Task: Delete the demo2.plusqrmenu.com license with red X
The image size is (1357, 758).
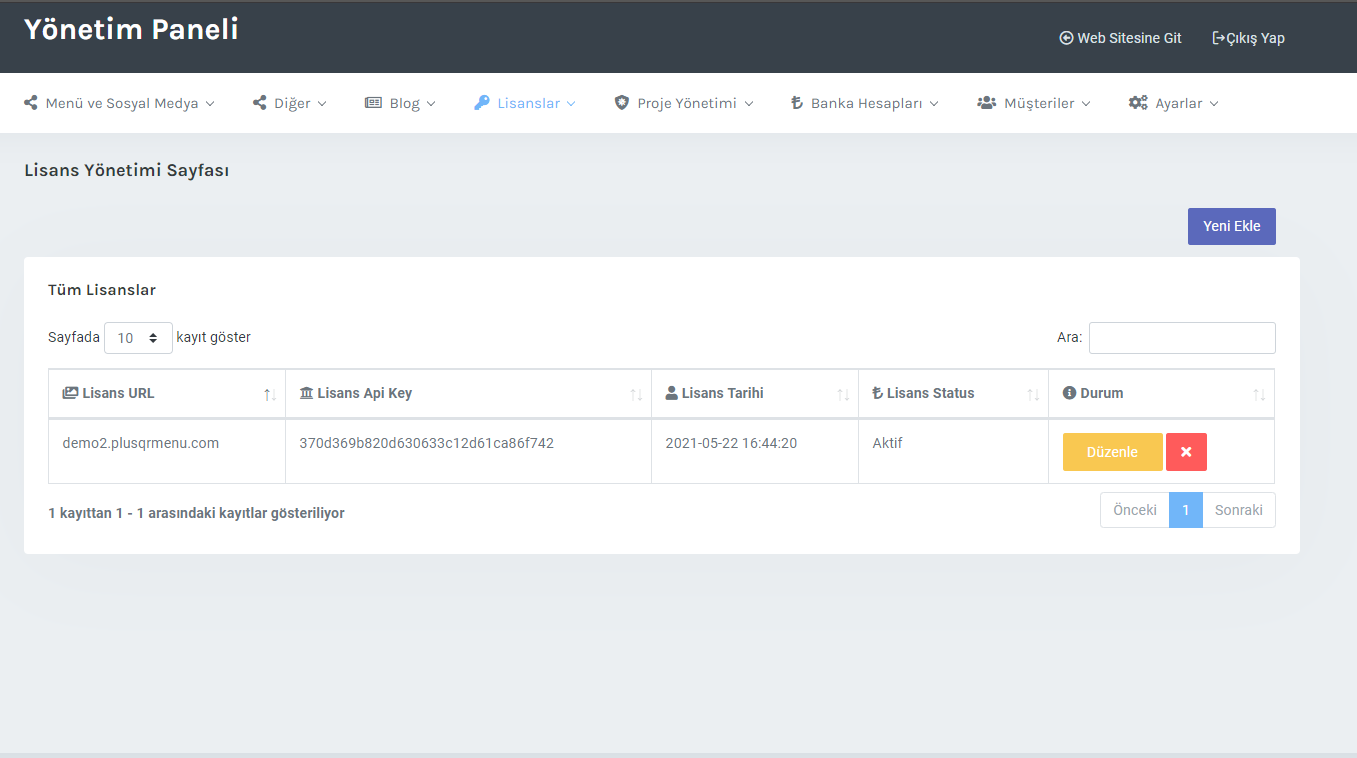Action: [1186, 452]
